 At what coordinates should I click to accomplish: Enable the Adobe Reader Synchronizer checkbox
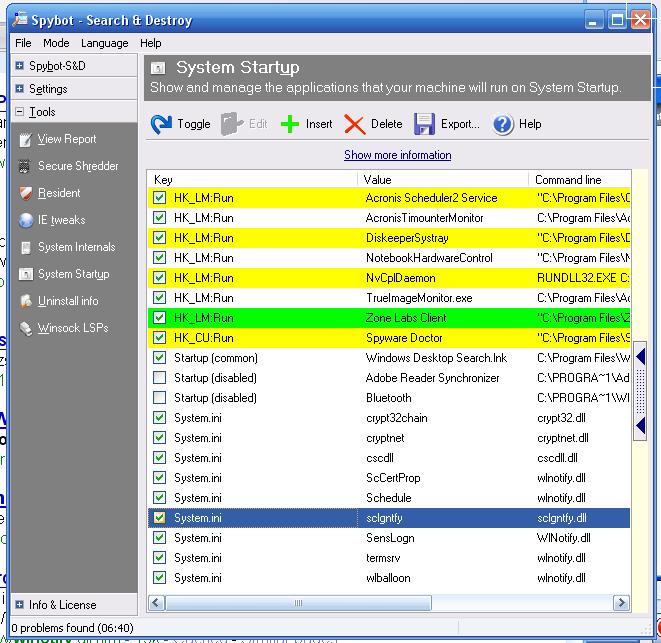tap(159, 378)
